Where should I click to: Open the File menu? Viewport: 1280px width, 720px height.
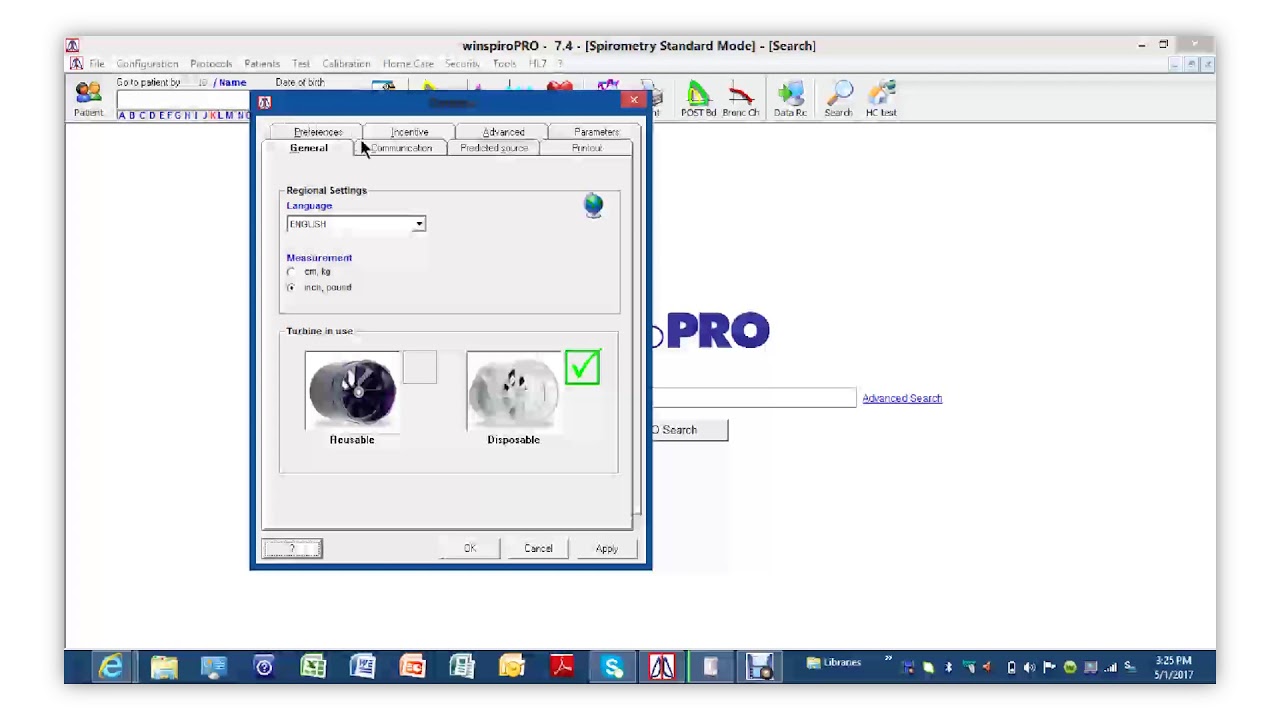(x=97, y=64)
